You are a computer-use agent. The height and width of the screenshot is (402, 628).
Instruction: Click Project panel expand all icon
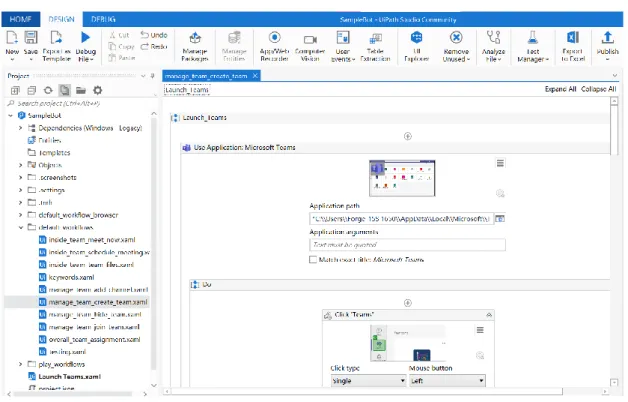click(15, 90)
